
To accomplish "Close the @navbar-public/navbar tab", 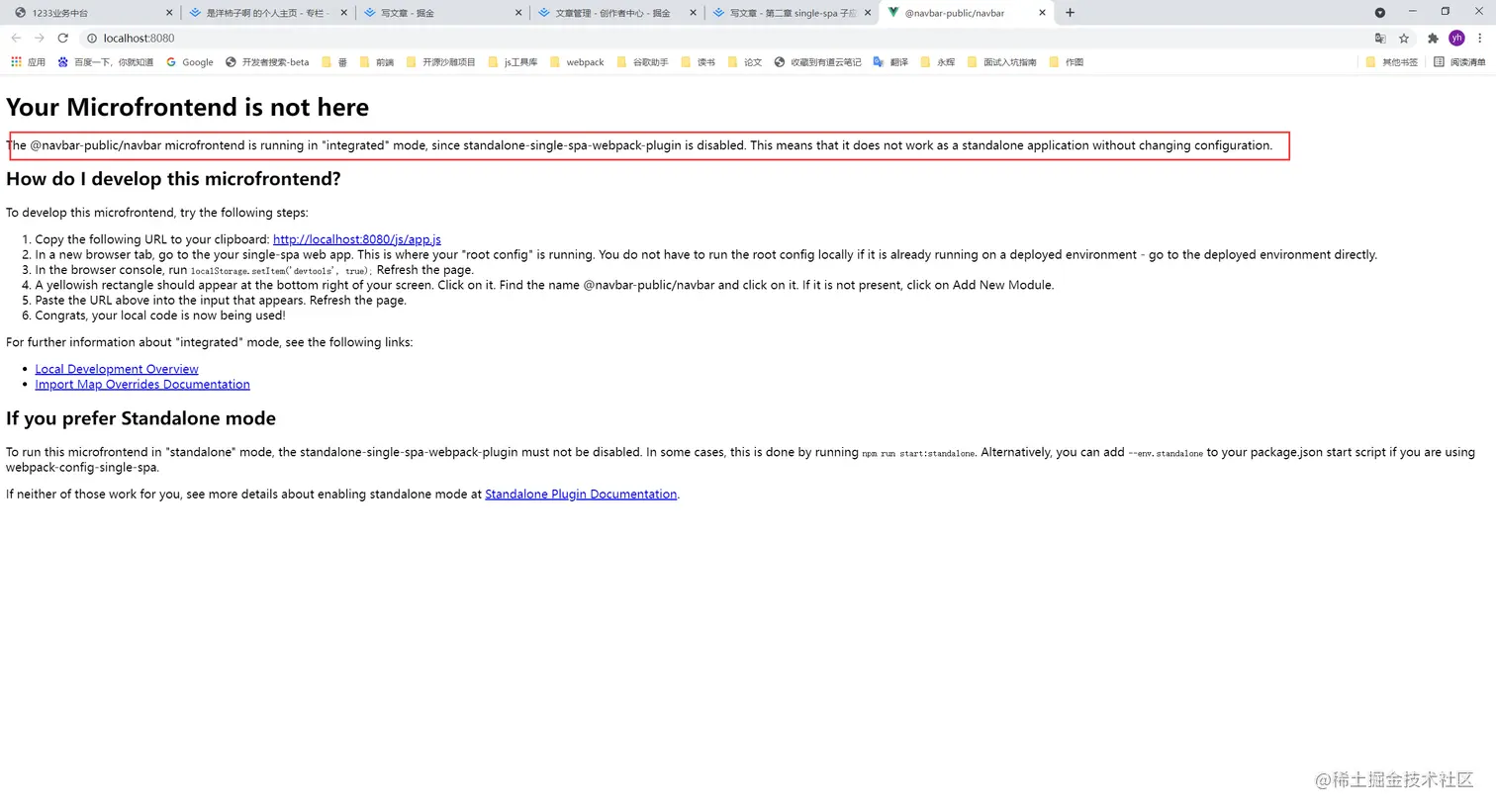I will (x=1042, y=13).
